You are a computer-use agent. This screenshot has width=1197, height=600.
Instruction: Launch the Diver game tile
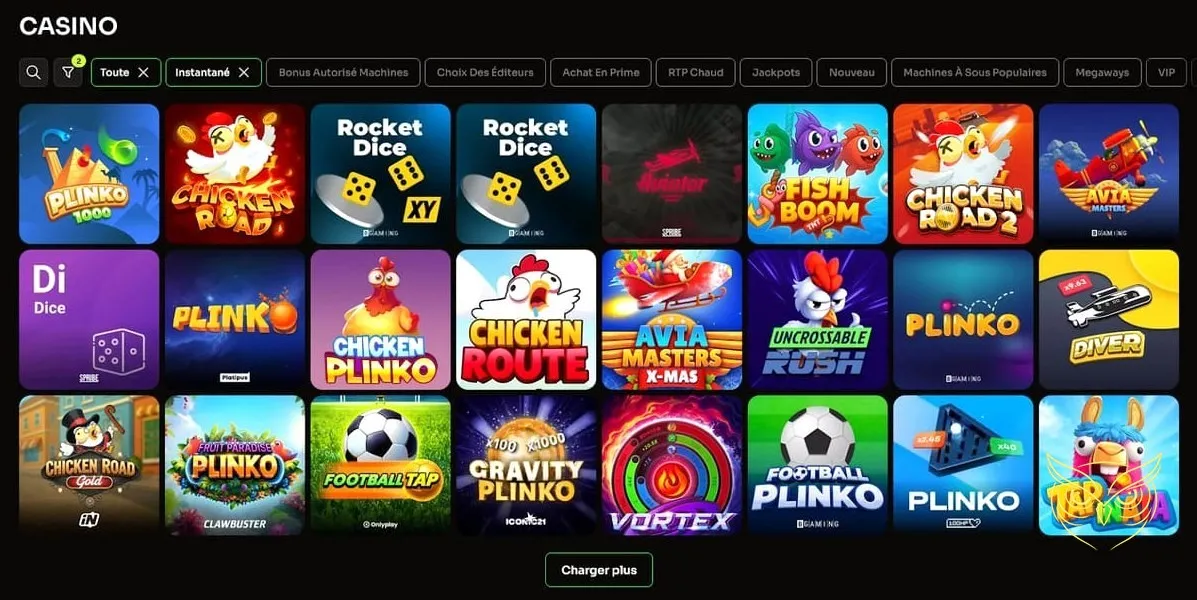click(1108, 320)
